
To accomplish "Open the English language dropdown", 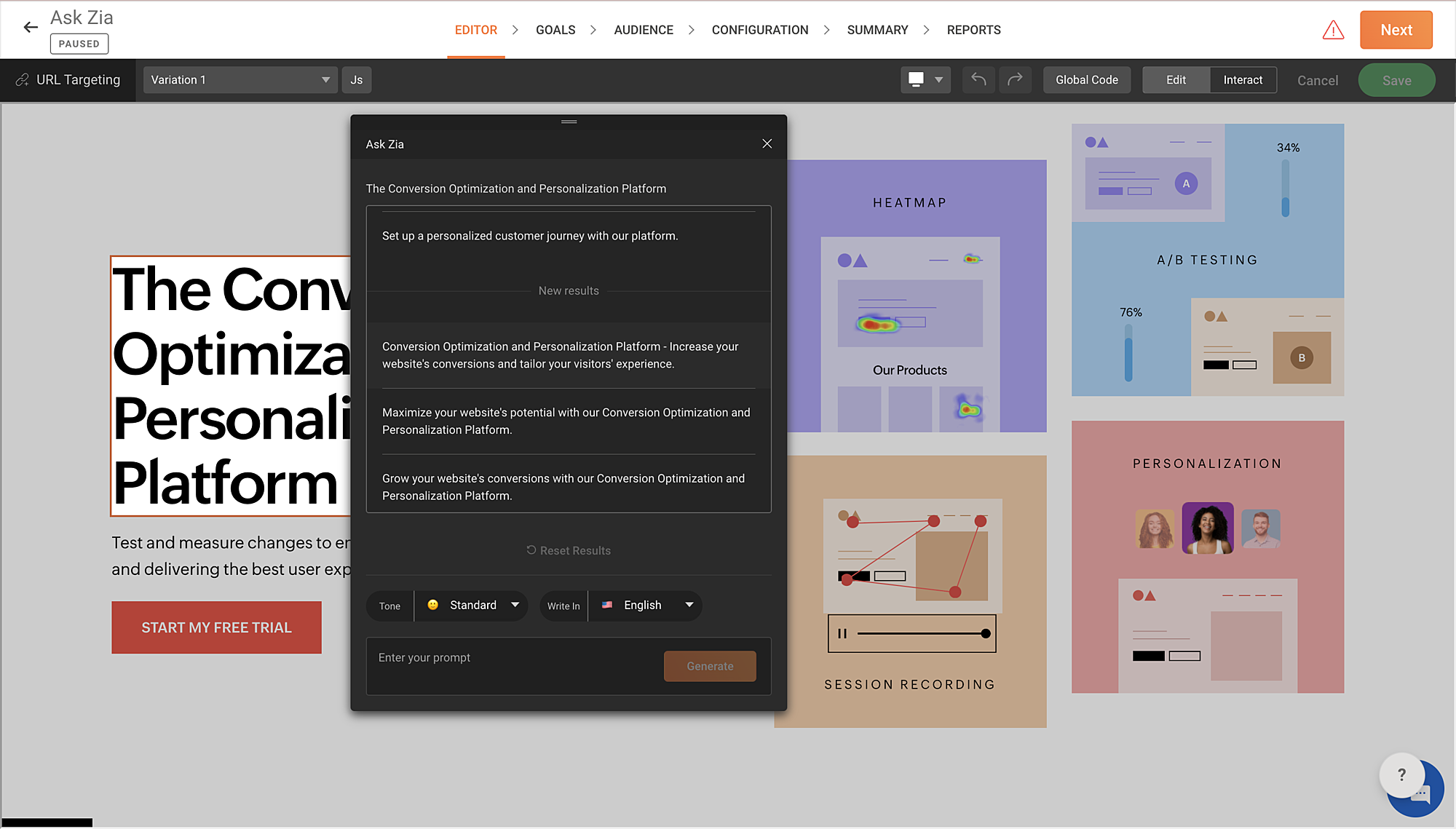I will (x=646, y=605).
